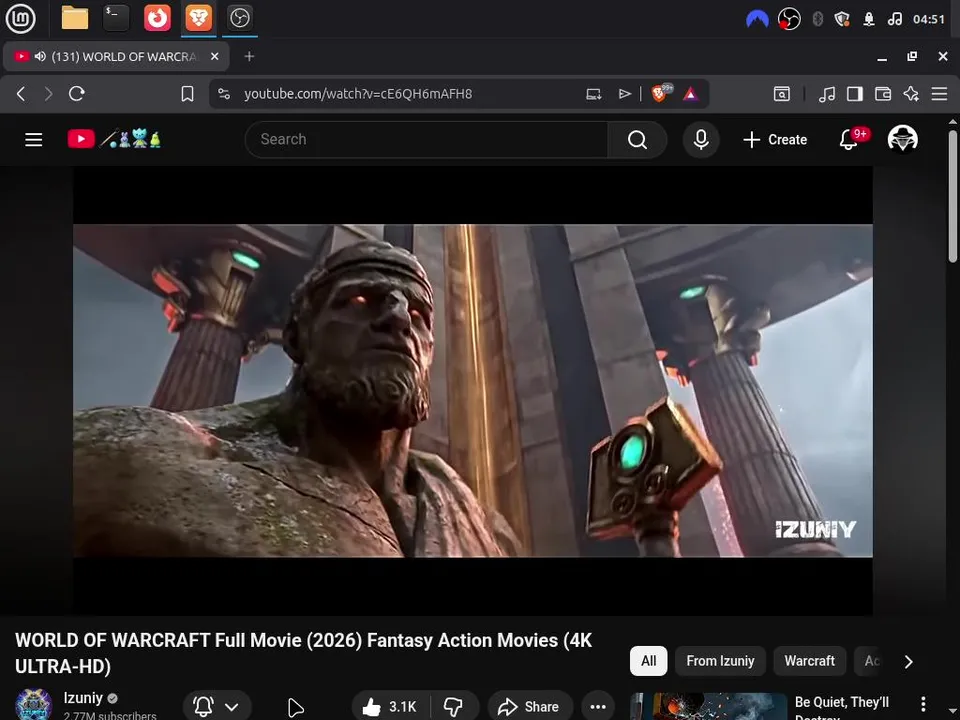
Task: Close the WORLD OF WARCRAFT tab
Action: click(x=214, y=56)
